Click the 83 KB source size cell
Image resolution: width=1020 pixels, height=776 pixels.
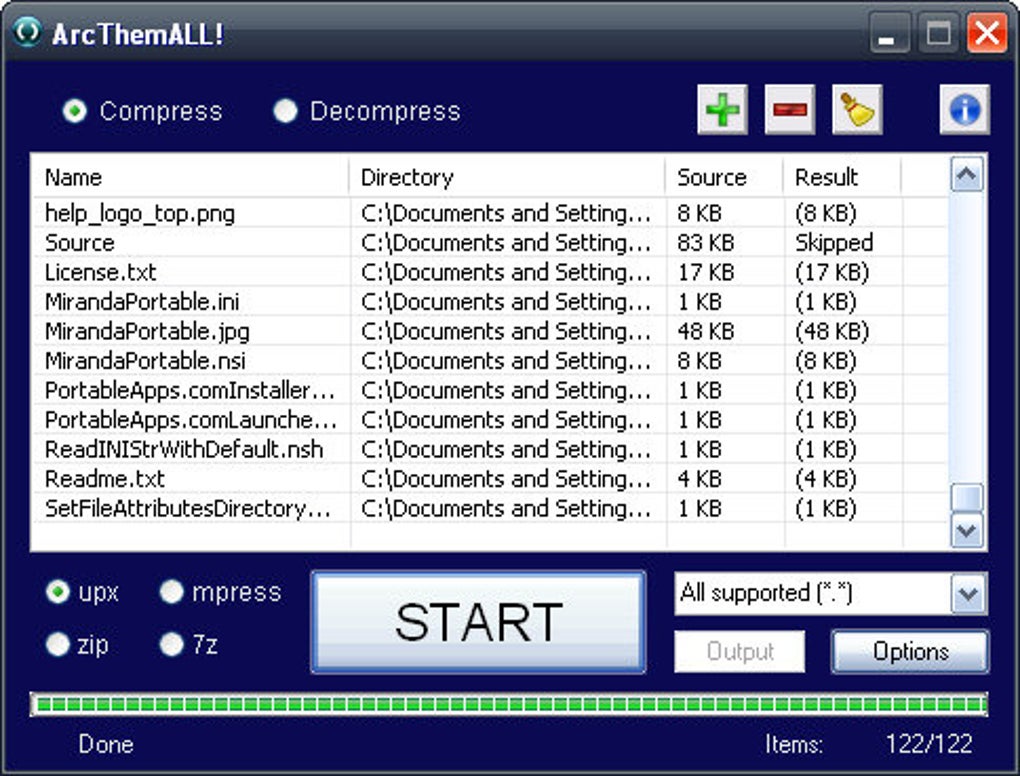(706, 243)
